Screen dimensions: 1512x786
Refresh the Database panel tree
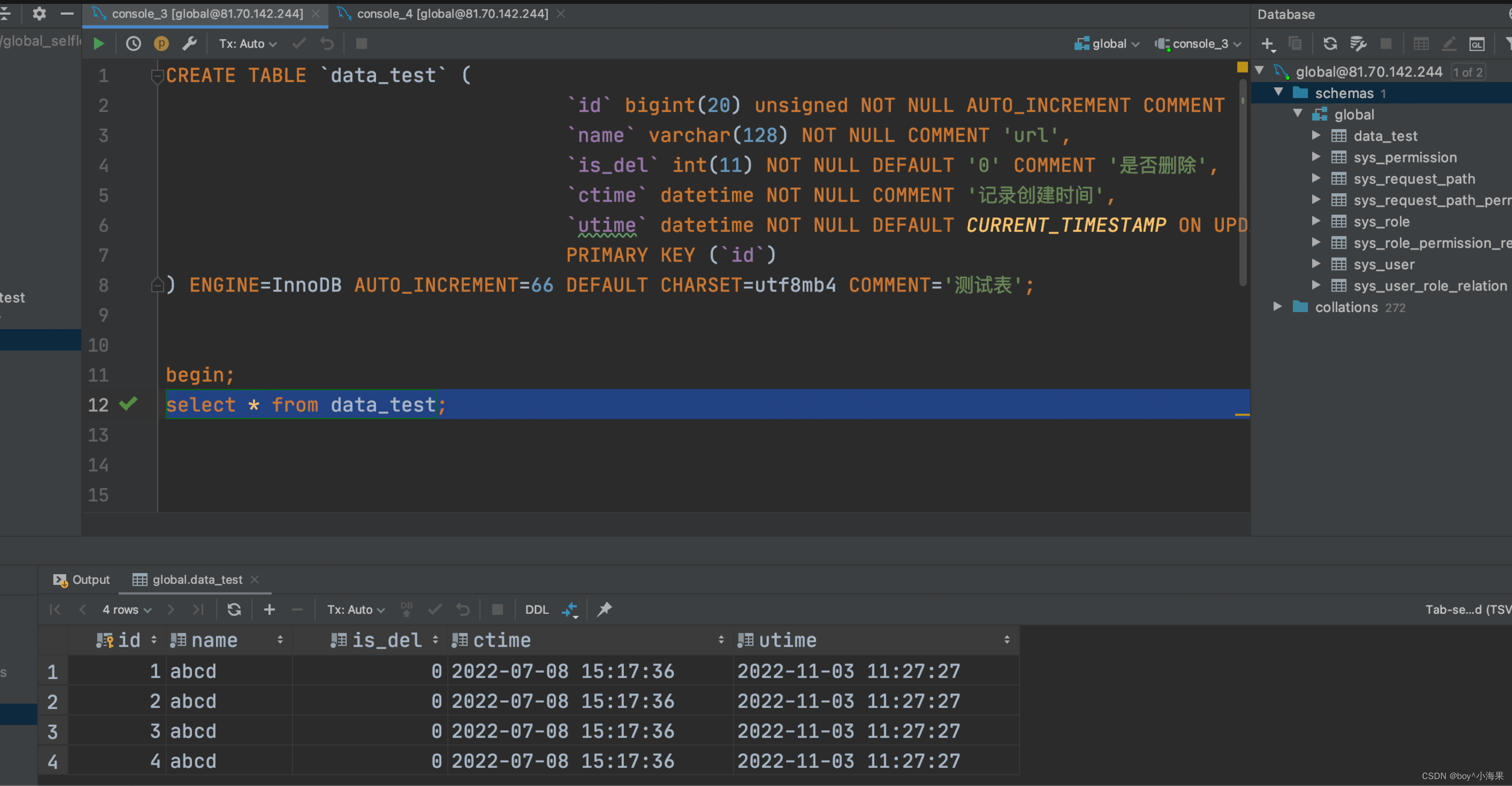point(1330,43)
